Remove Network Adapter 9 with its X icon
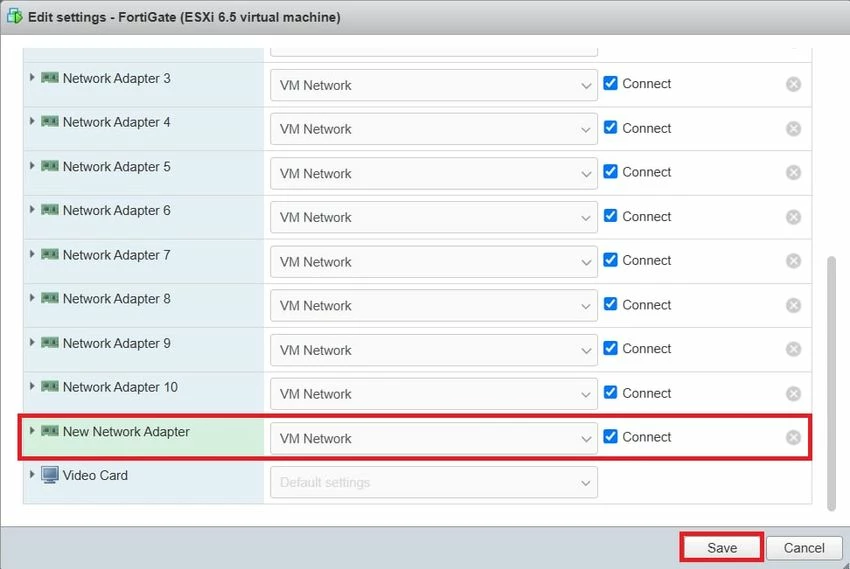This screenshot has height=569, width=850. tap(793, 349)
